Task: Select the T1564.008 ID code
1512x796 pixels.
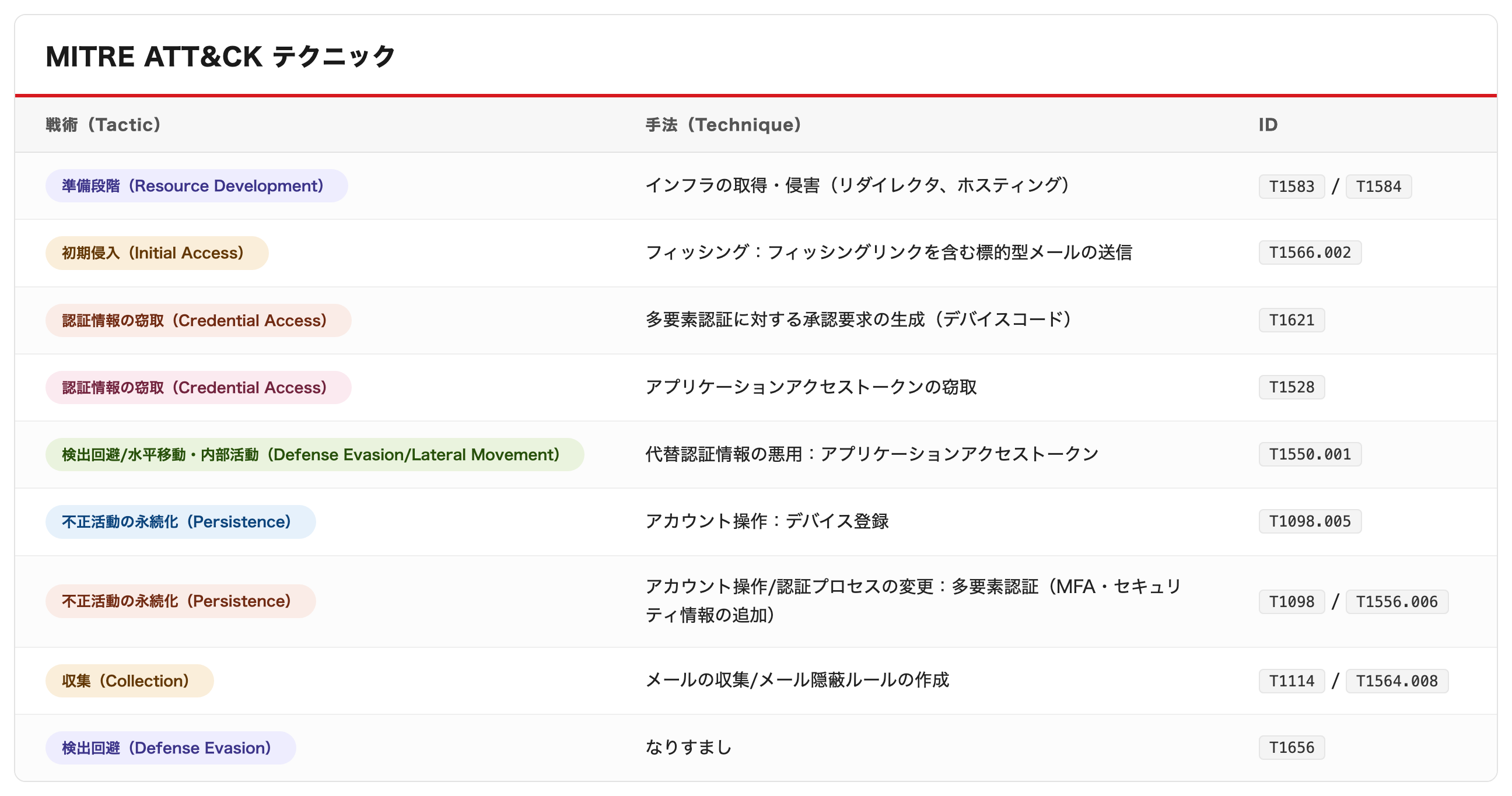Action: 1397,681
